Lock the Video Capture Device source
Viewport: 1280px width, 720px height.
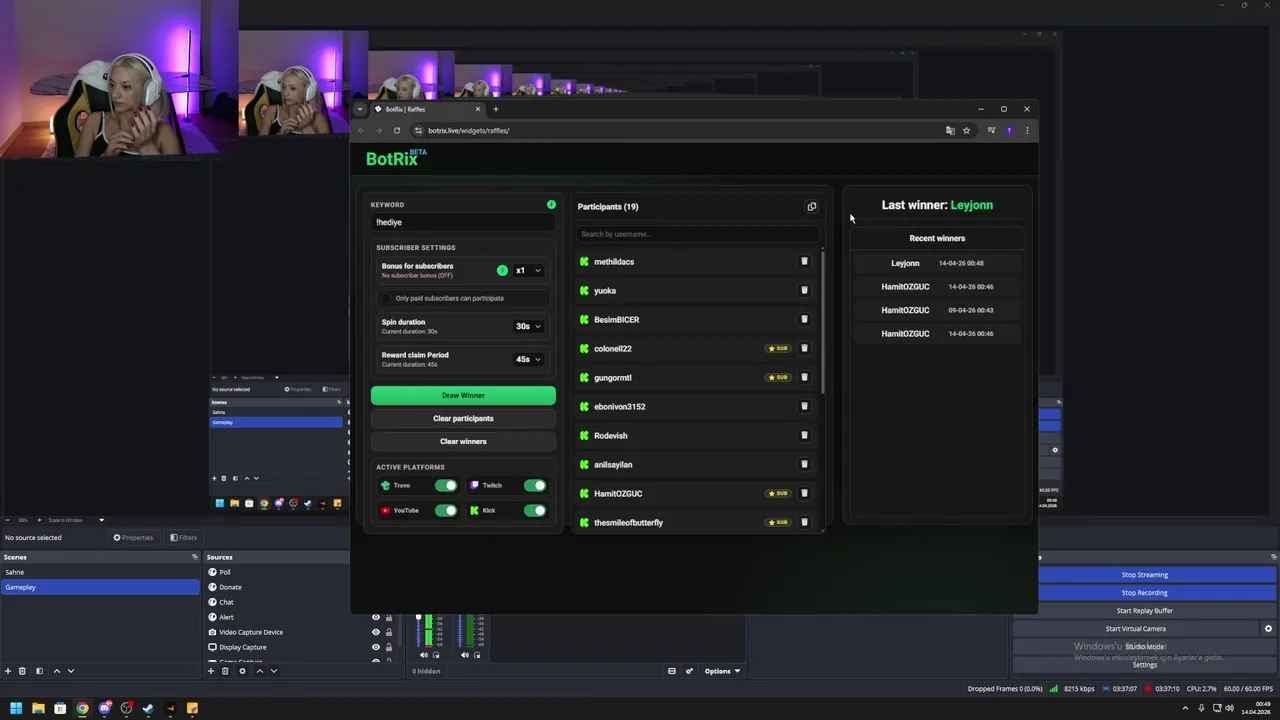[x=389, y=632]
